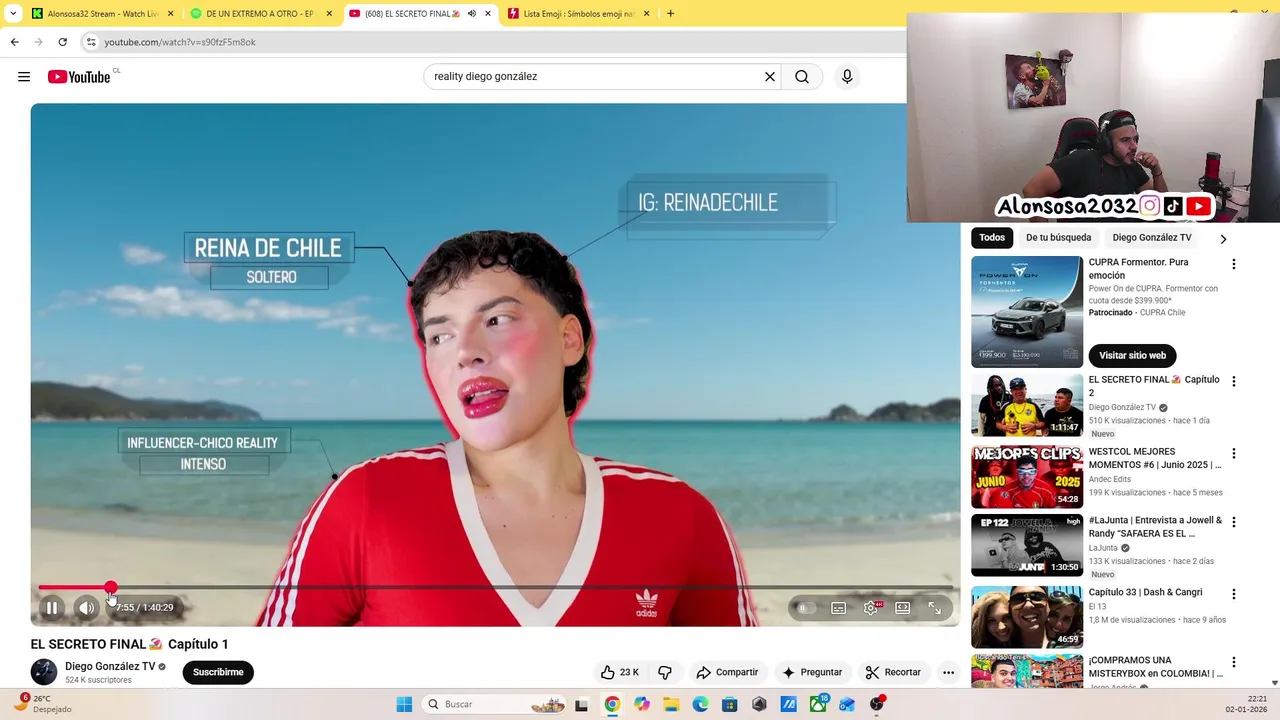Open the Windows Start menu

[x=404, y=704]
